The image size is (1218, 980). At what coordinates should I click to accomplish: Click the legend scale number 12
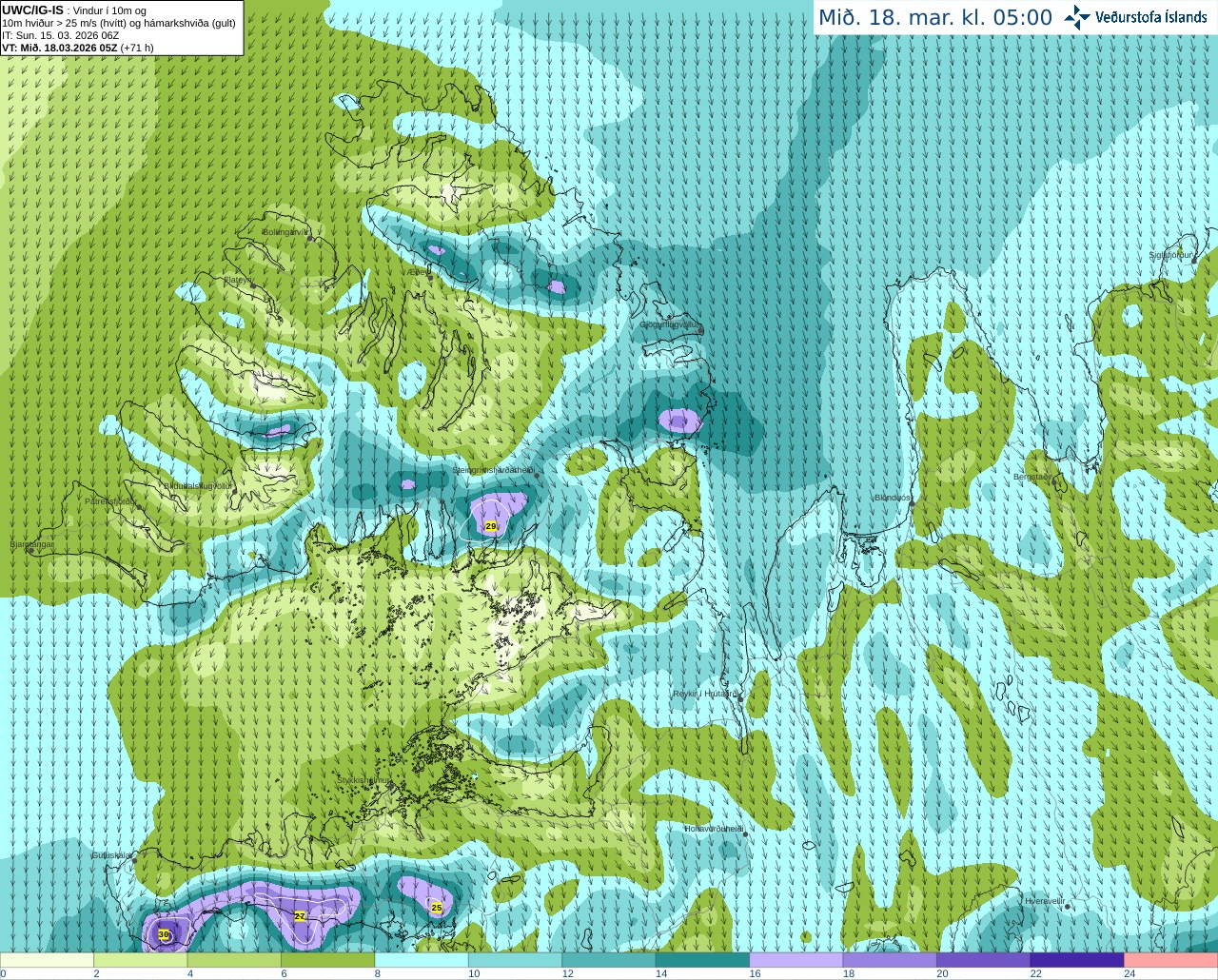567,973
